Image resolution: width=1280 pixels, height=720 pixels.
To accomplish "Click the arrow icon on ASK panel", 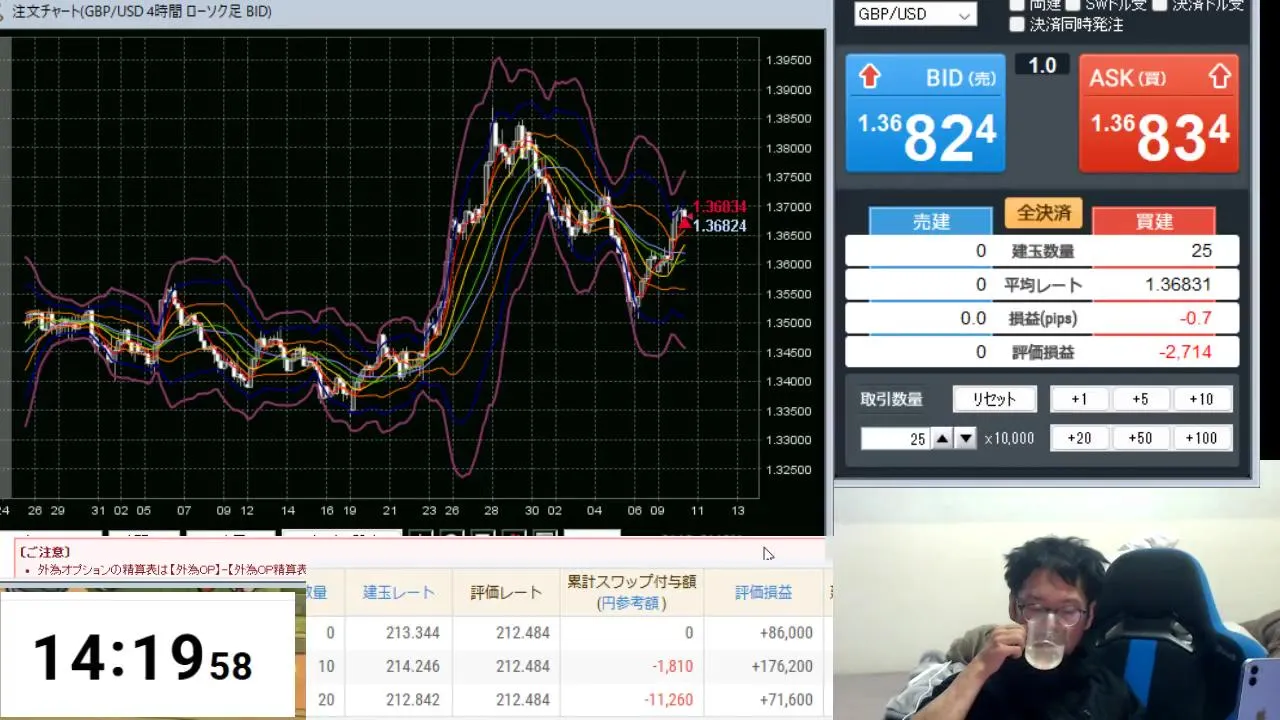I will 1219,77.
